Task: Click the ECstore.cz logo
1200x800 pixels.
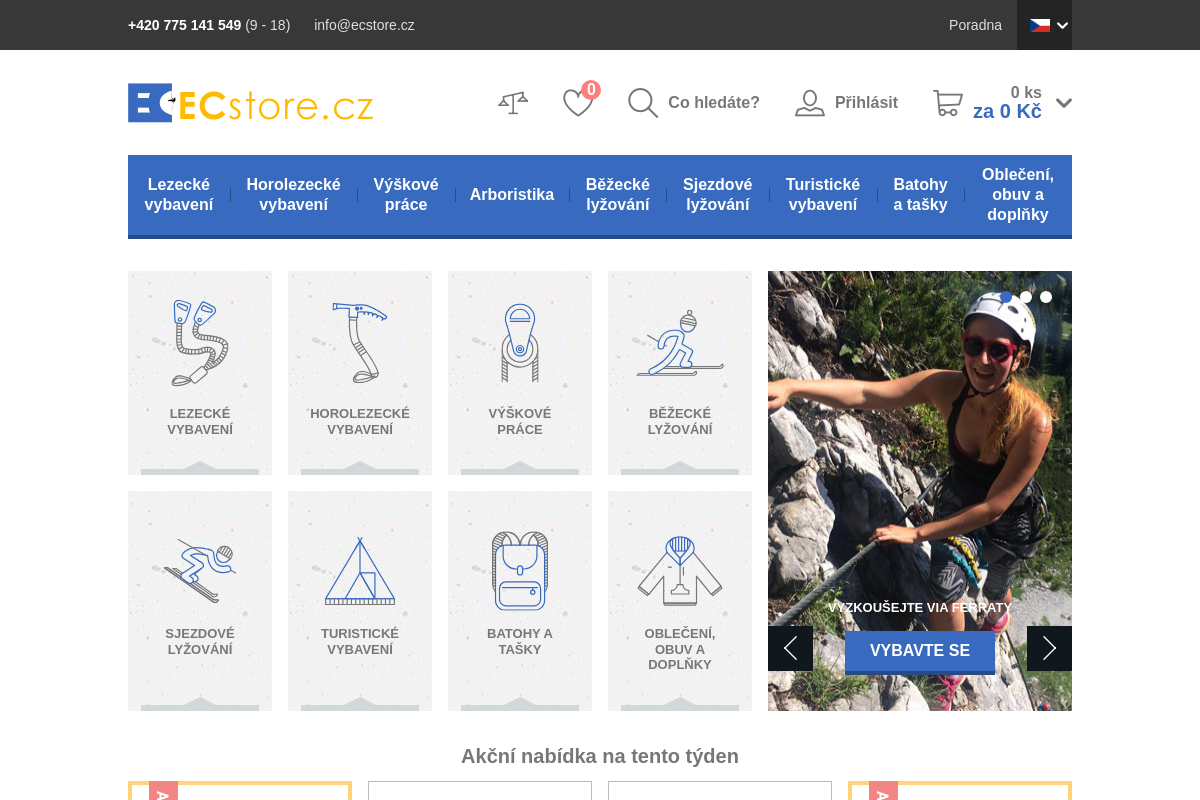Action: 250,103
